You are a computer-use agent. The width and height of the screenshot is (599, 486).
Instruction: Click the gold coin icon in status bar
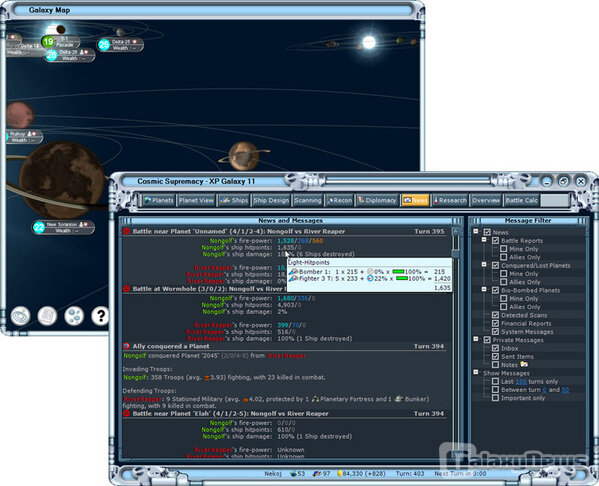pyautogui.click(x=340, y=473)
